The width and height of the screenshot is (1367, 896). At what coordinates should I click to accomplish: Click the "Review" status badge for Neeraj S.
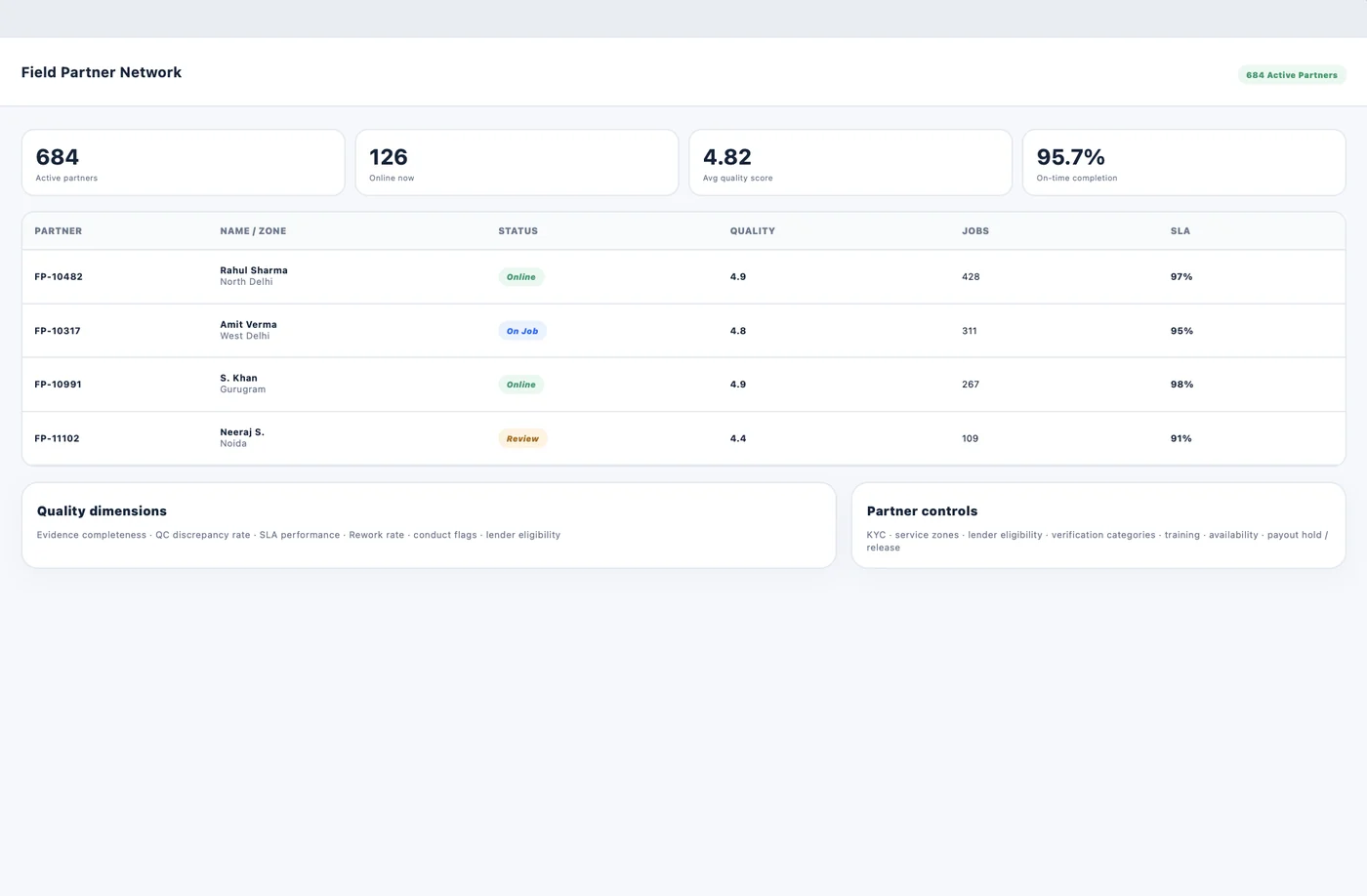point(522,439)
